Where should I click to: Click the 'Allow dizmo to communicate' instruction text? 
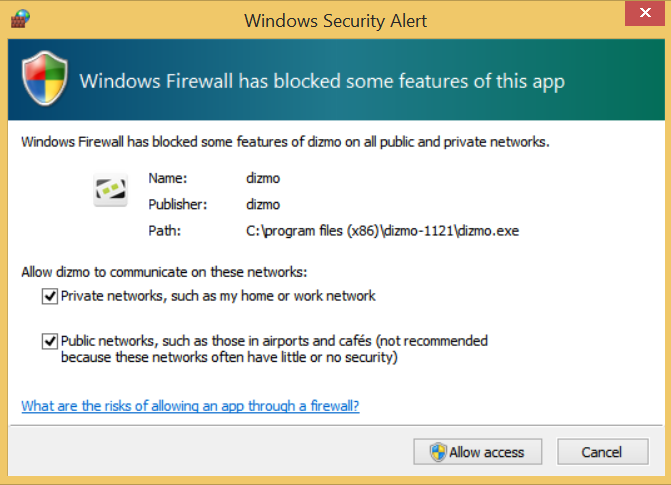[164, 272]
